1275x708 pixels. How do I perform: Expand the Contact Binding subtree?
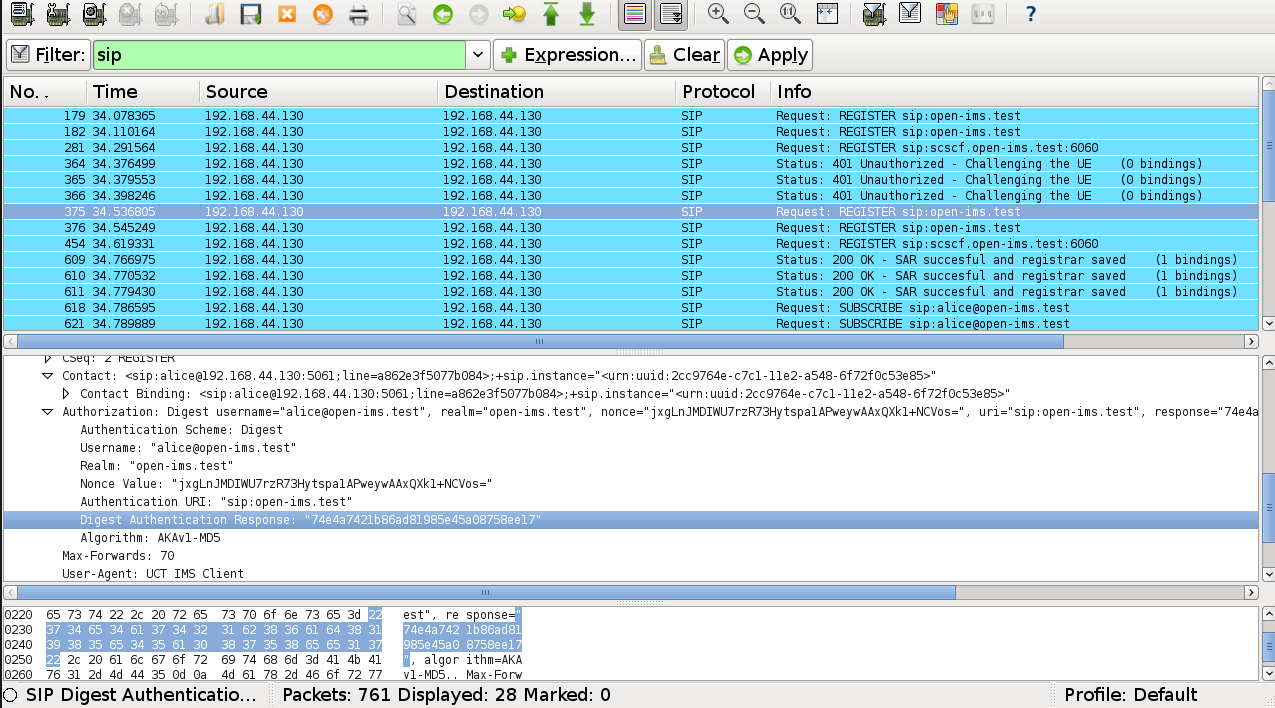point(66,394)
